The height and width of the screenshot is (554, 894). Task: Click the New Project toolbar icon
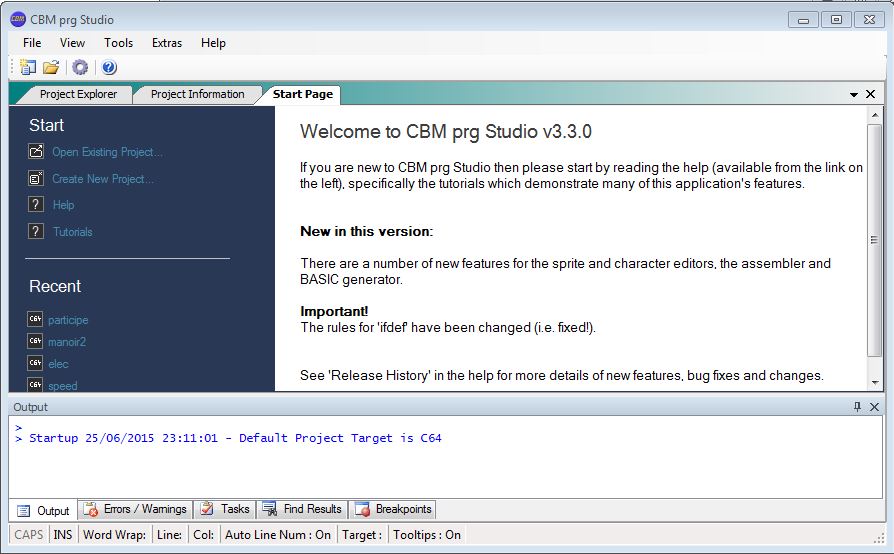(27, 67)
